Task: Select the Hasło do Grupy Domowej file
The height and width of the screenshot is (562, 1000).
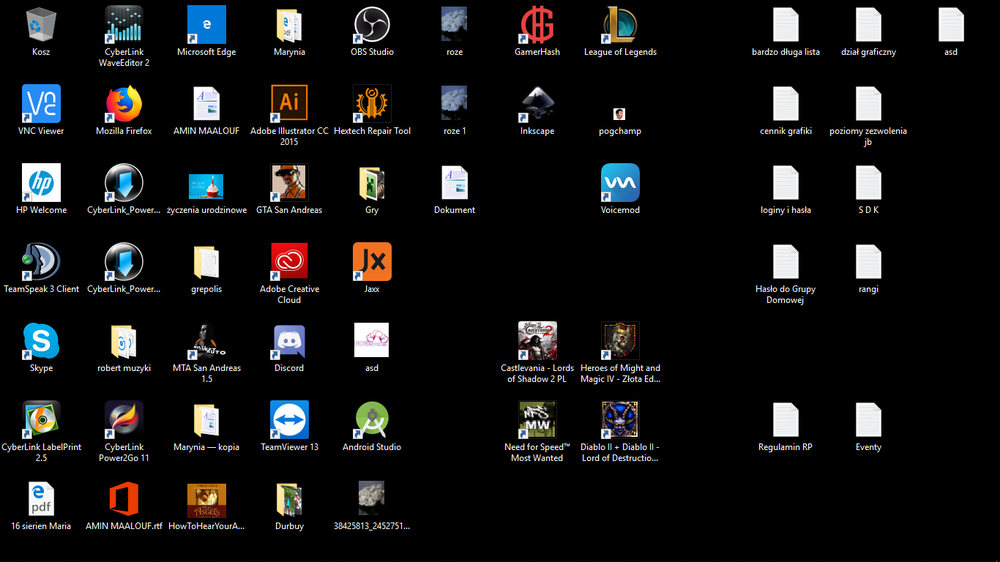Action: 785,262
